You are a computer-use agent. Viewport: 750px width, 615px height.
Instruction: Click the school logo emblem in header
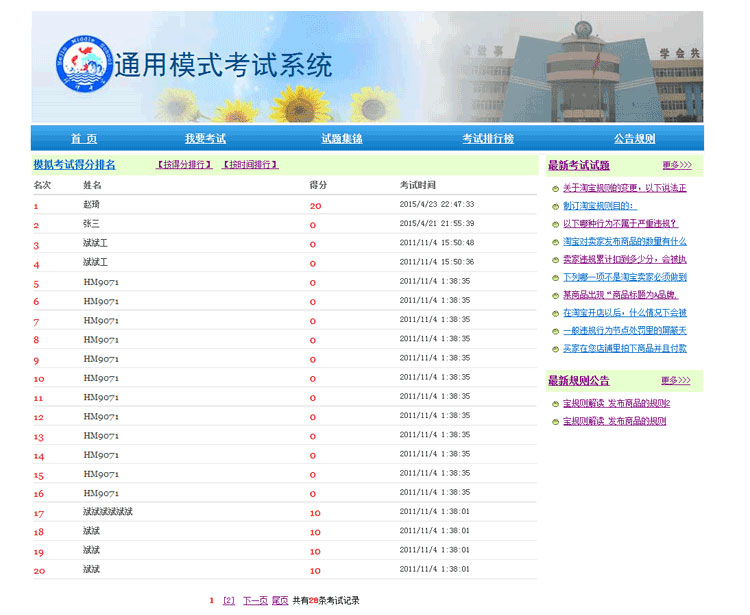click(x=85, y=64)
